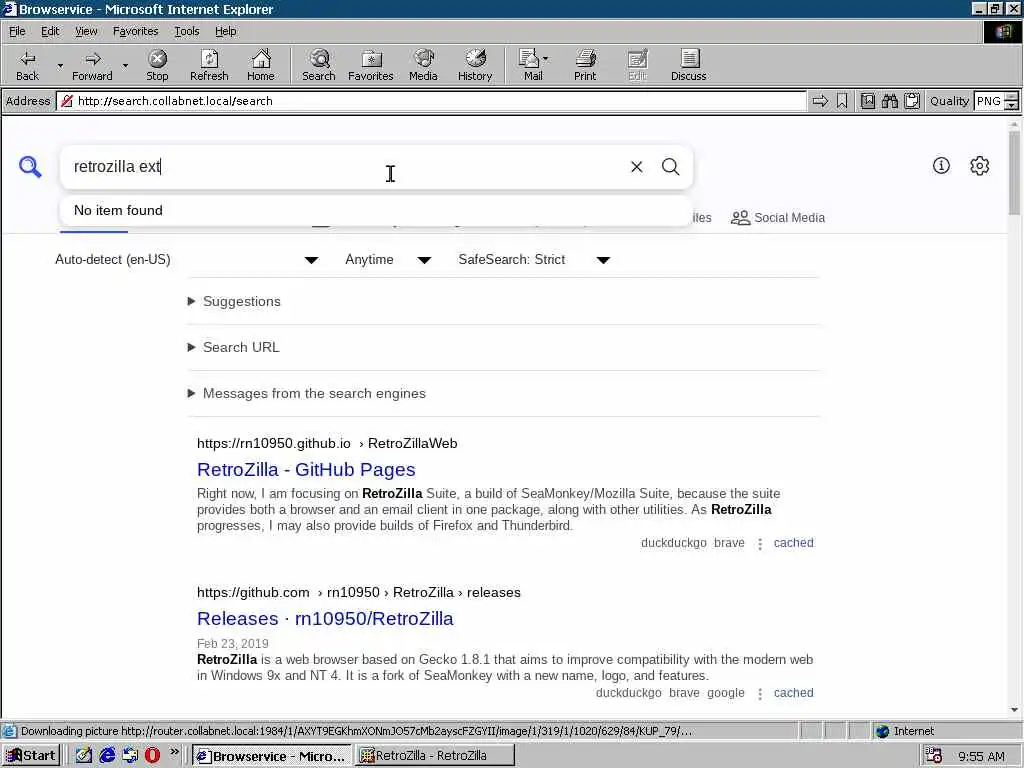
Task: Click the first quick launch icon
Action: pos(84,756)
